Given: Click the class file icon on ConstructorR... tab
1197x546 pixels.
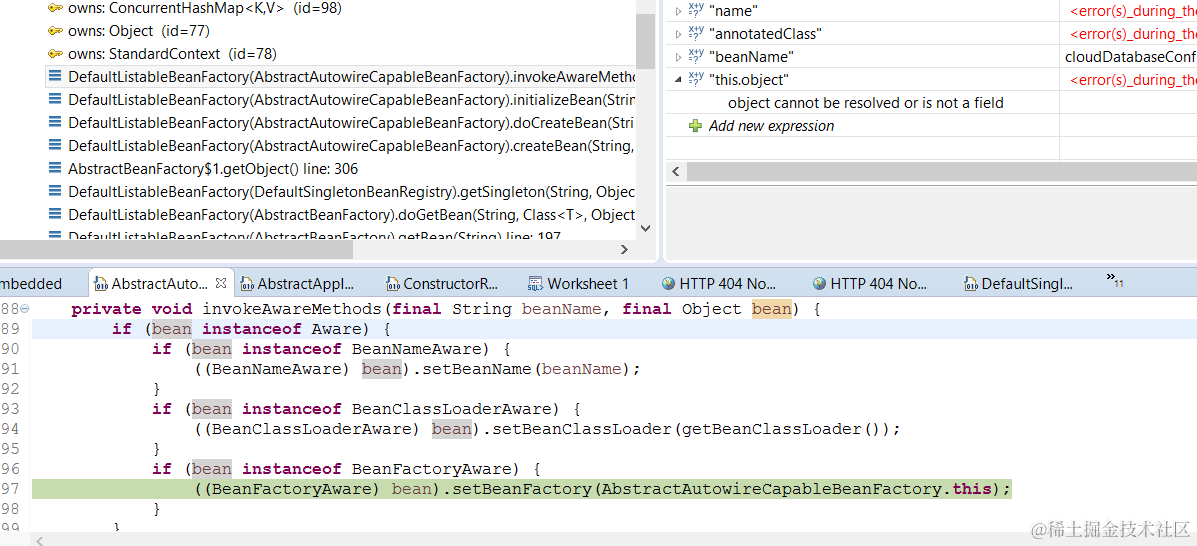Looking at the screenshot, I should click(392, 284).
